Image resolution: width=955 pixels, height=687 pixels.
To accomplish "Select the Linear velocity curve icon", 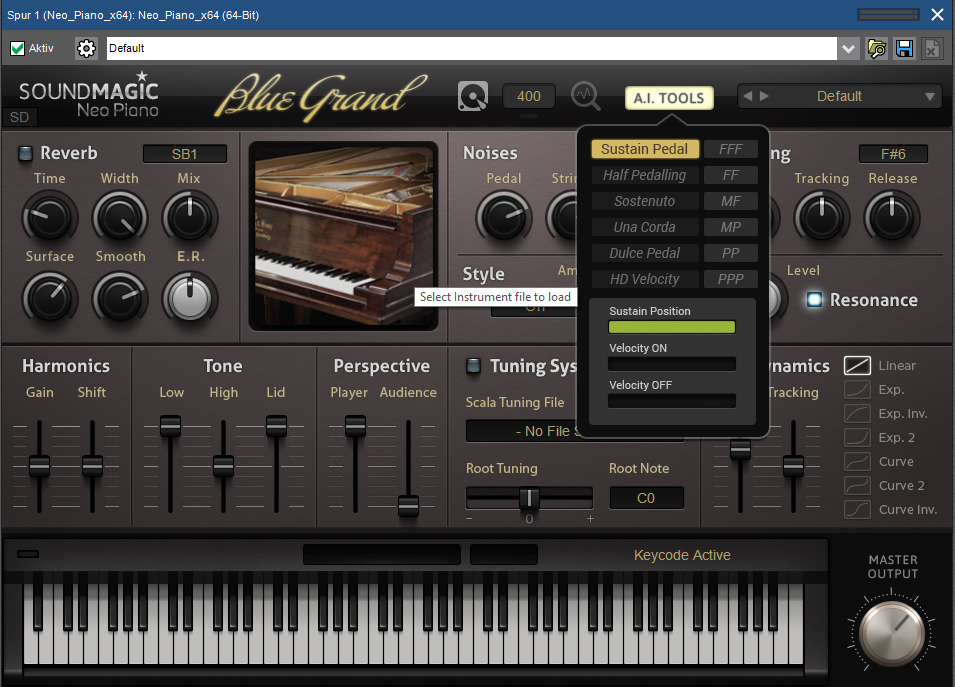I will [x=857, y=365].
